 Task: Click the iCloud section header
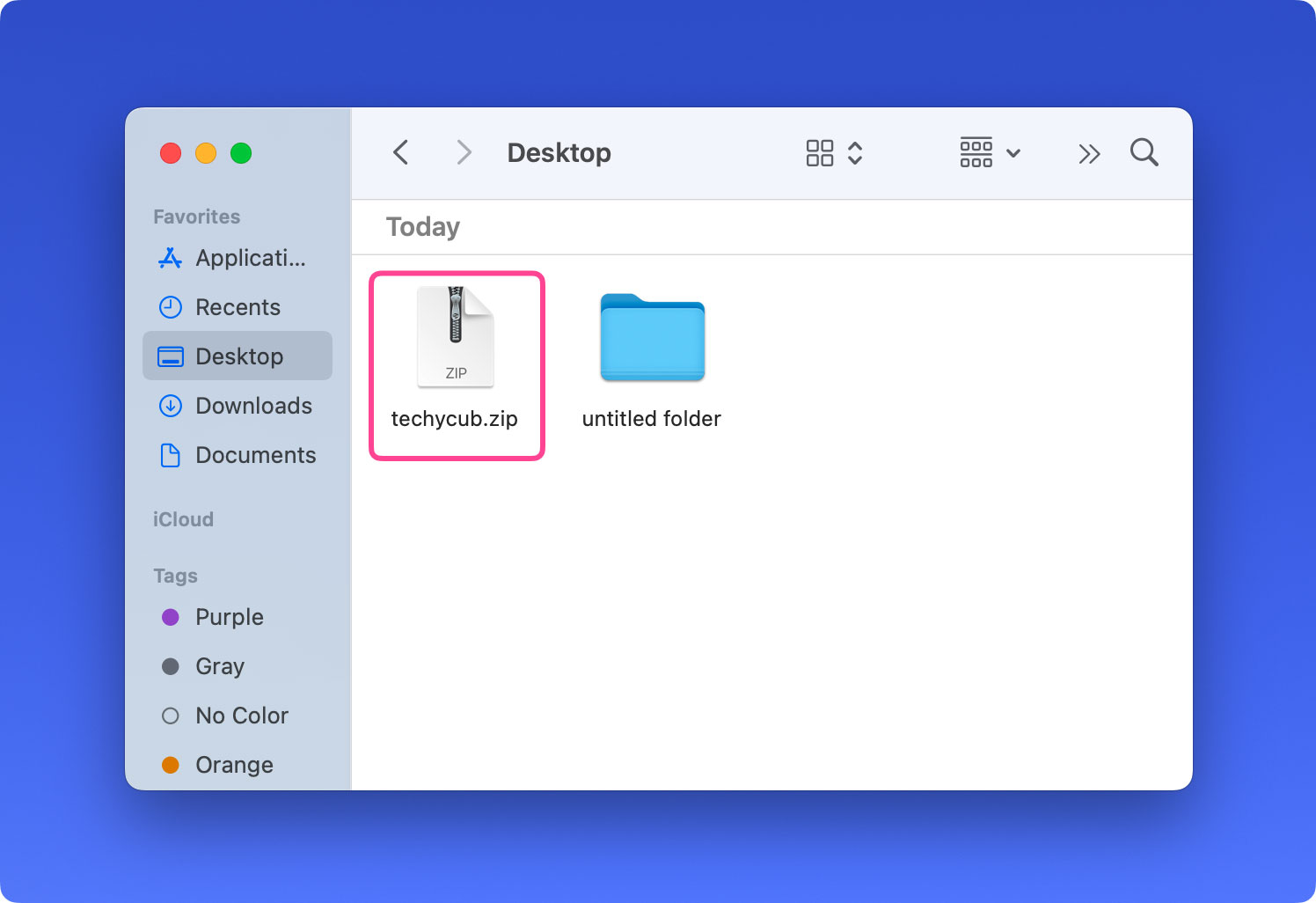[x=183, y=519]
